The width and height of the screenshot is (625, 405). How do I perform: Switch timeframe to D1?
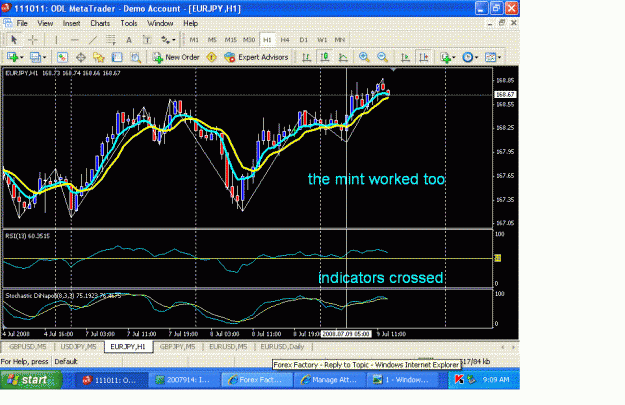(303, 40)
